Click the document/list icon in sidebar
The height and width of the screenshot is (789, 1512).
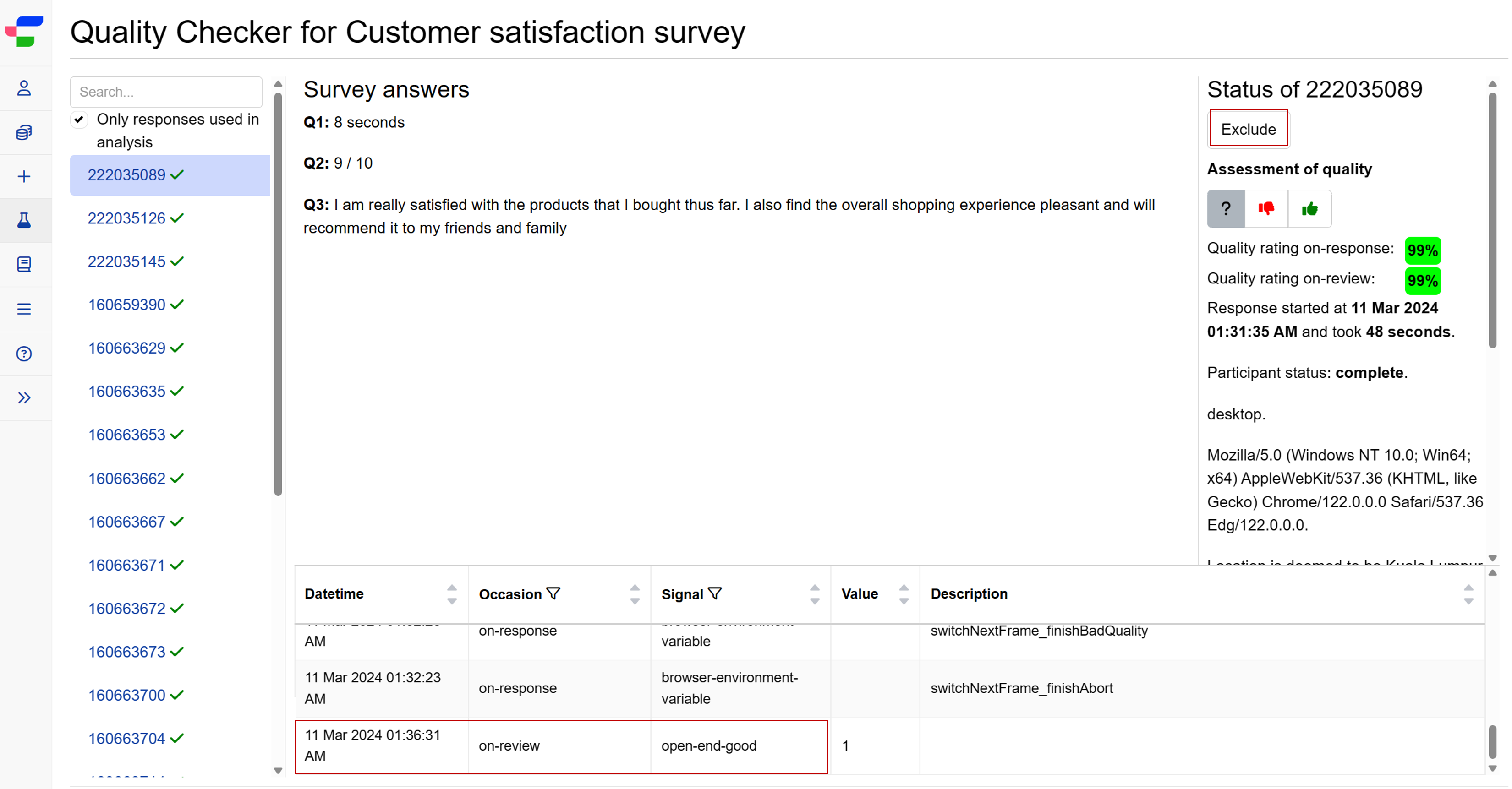(x=25, y=265)
